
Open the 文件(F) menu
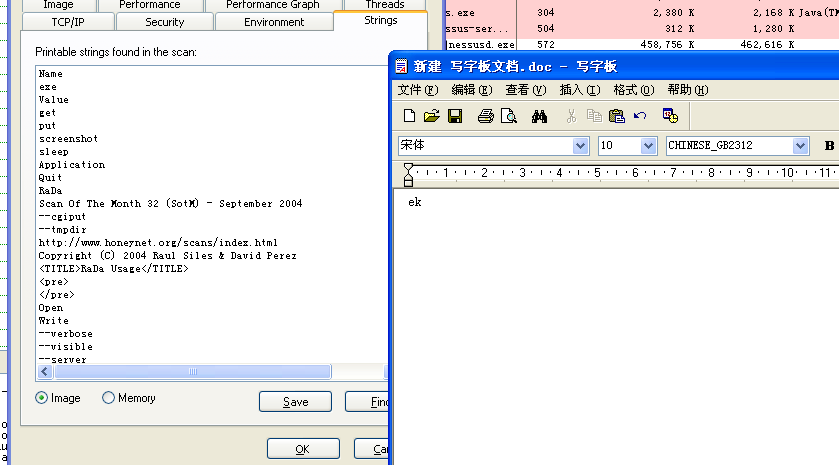click(x=418, y=90)
